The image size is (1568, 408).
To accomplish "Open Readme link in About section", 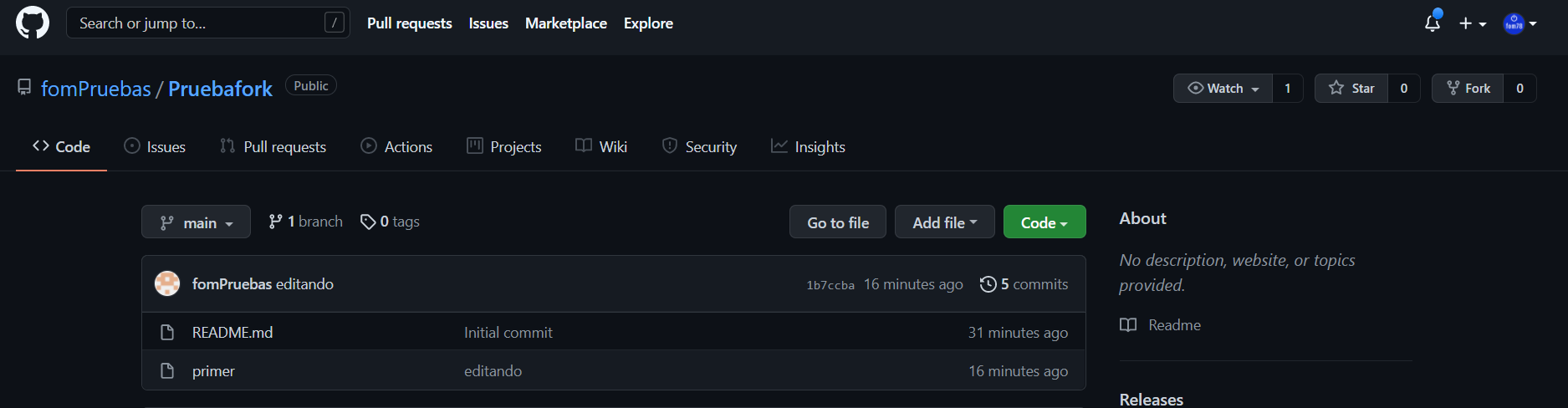I will click(x=1174, y=325).
